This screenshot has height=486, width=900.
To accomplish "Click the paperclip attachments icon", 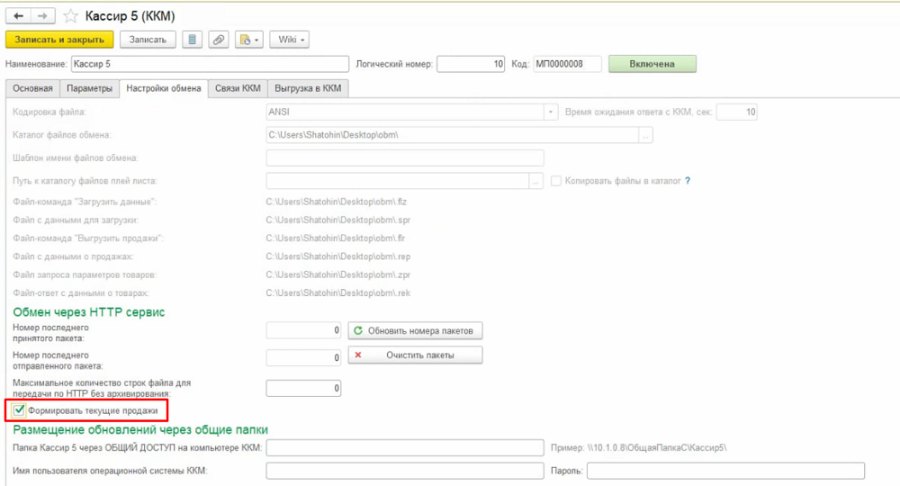I will 218,40.
